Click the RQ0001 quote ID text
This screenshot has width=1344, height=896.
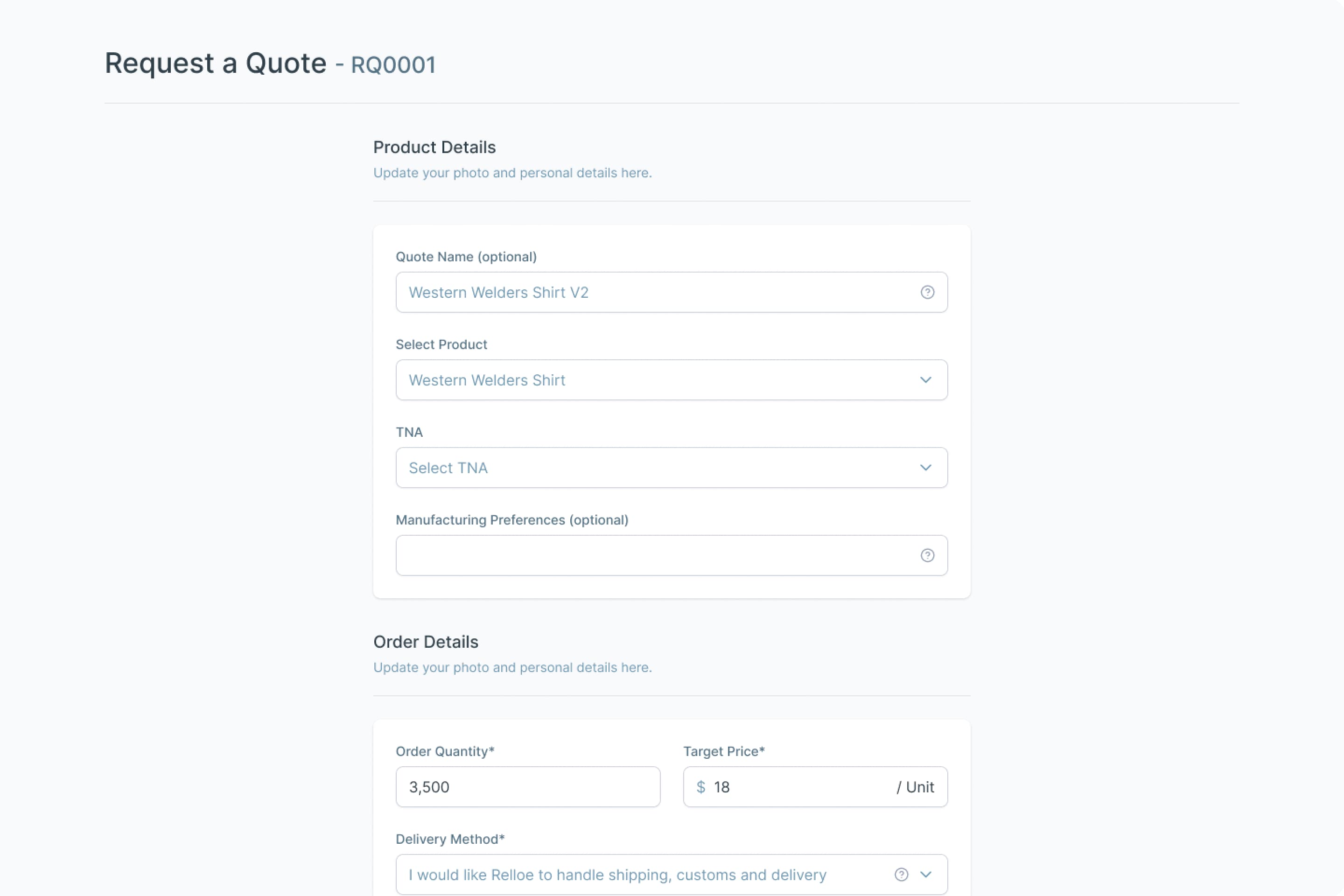[393, 64]
